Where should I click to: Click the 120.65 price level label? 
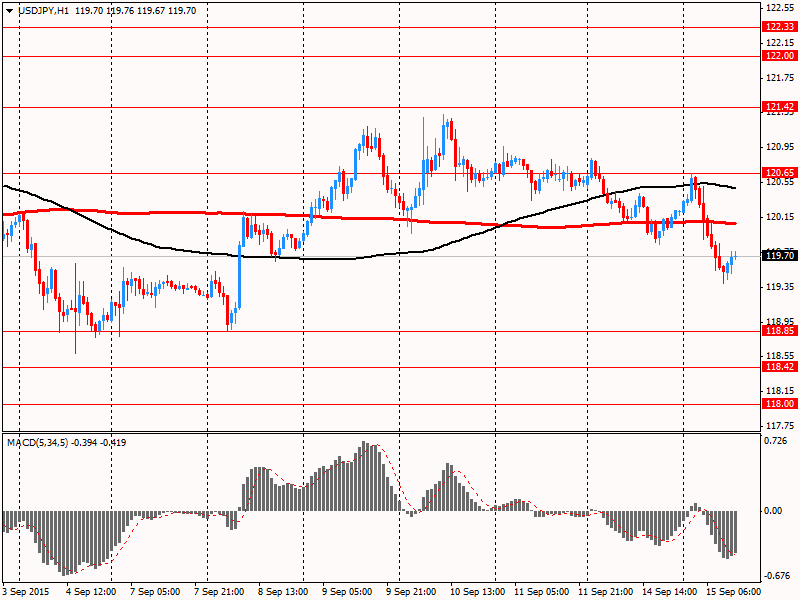tap(778, 173)
